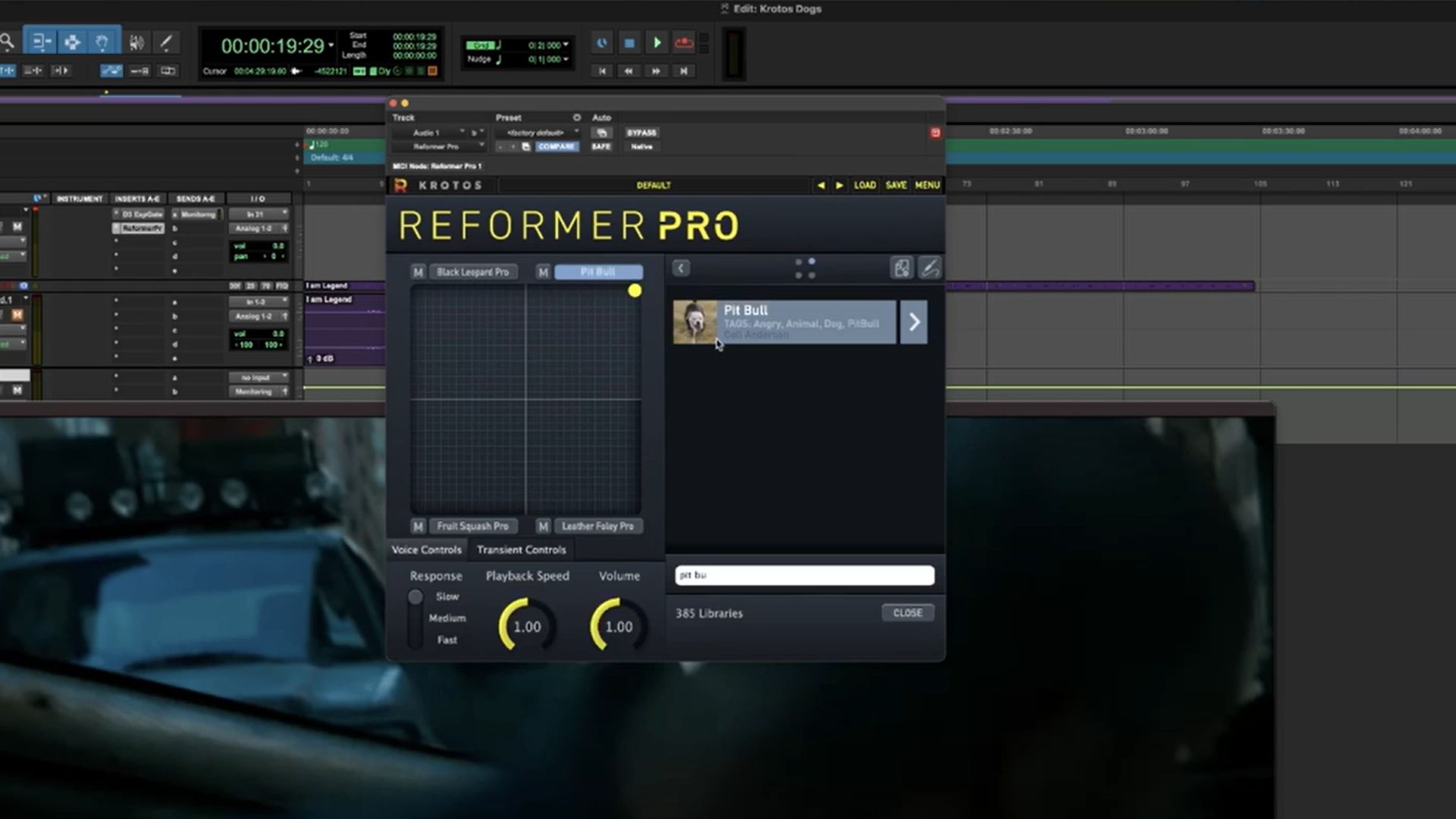Click the Fast Forward transport button
1456x819 pixels.
coord(657,71)
